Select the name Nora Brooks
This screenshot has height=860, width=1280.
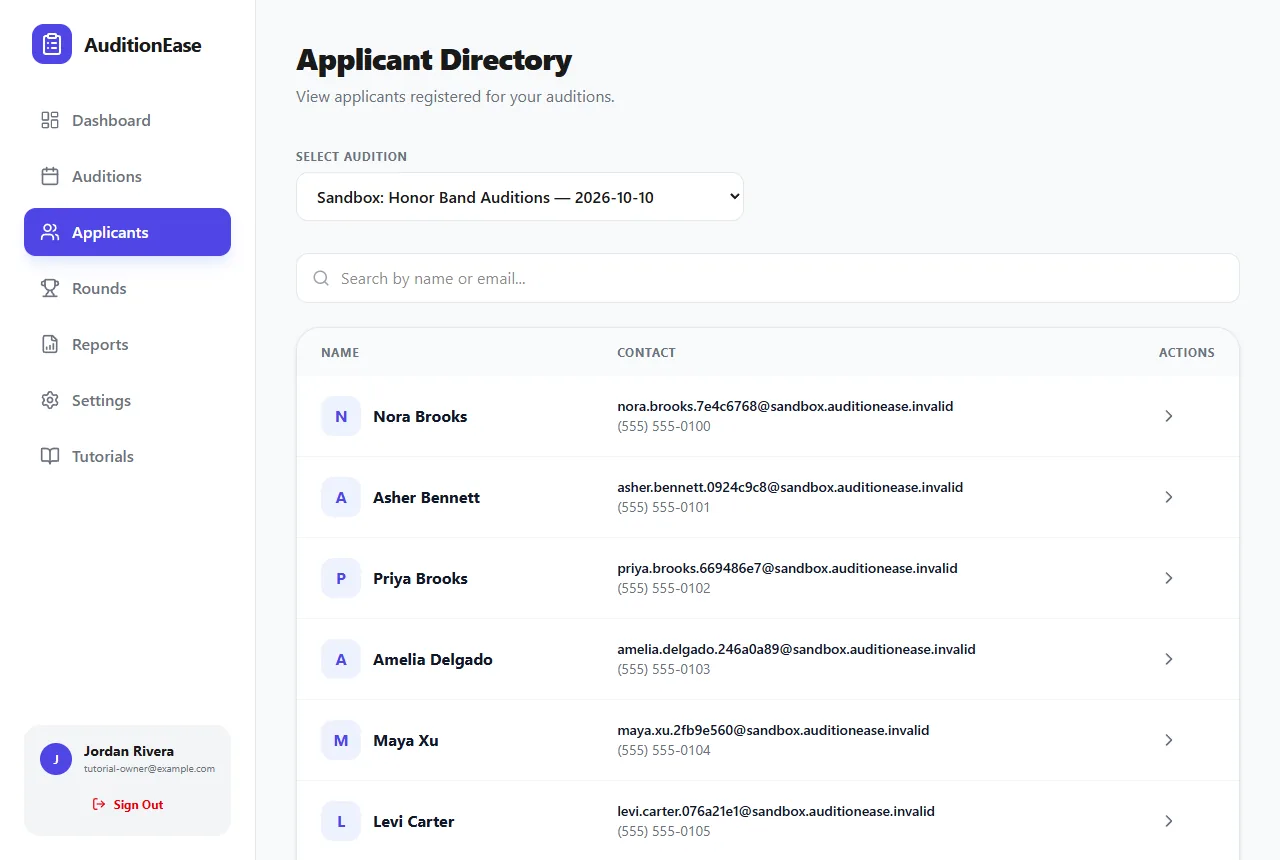tap(420, 416)
